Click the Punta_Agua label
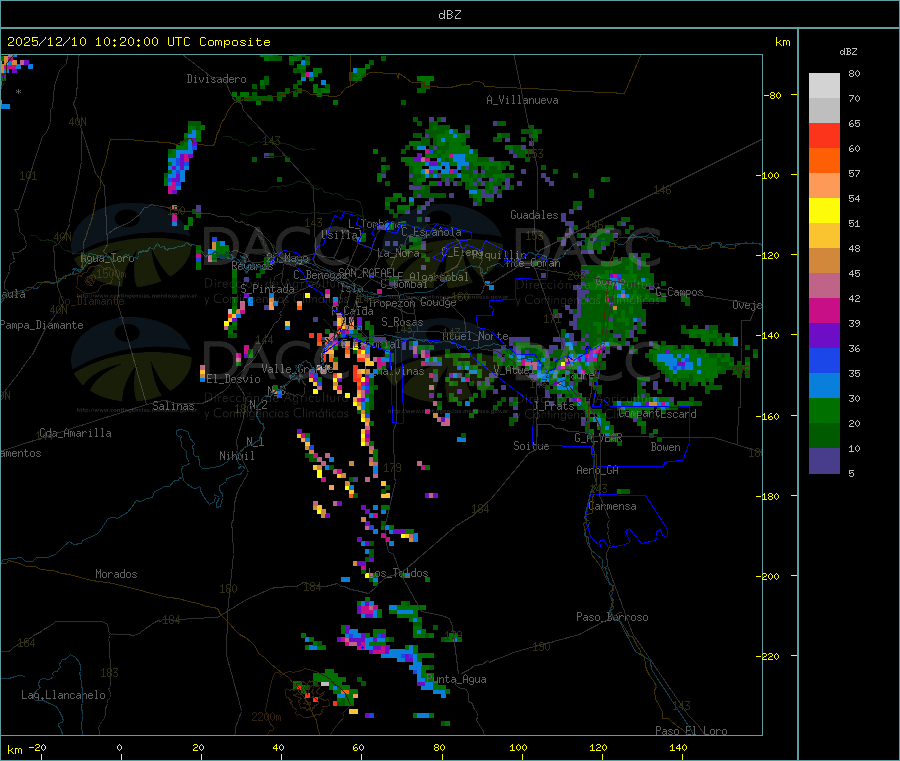This screenshot has width=900, height=761. (x=456, y=679)
